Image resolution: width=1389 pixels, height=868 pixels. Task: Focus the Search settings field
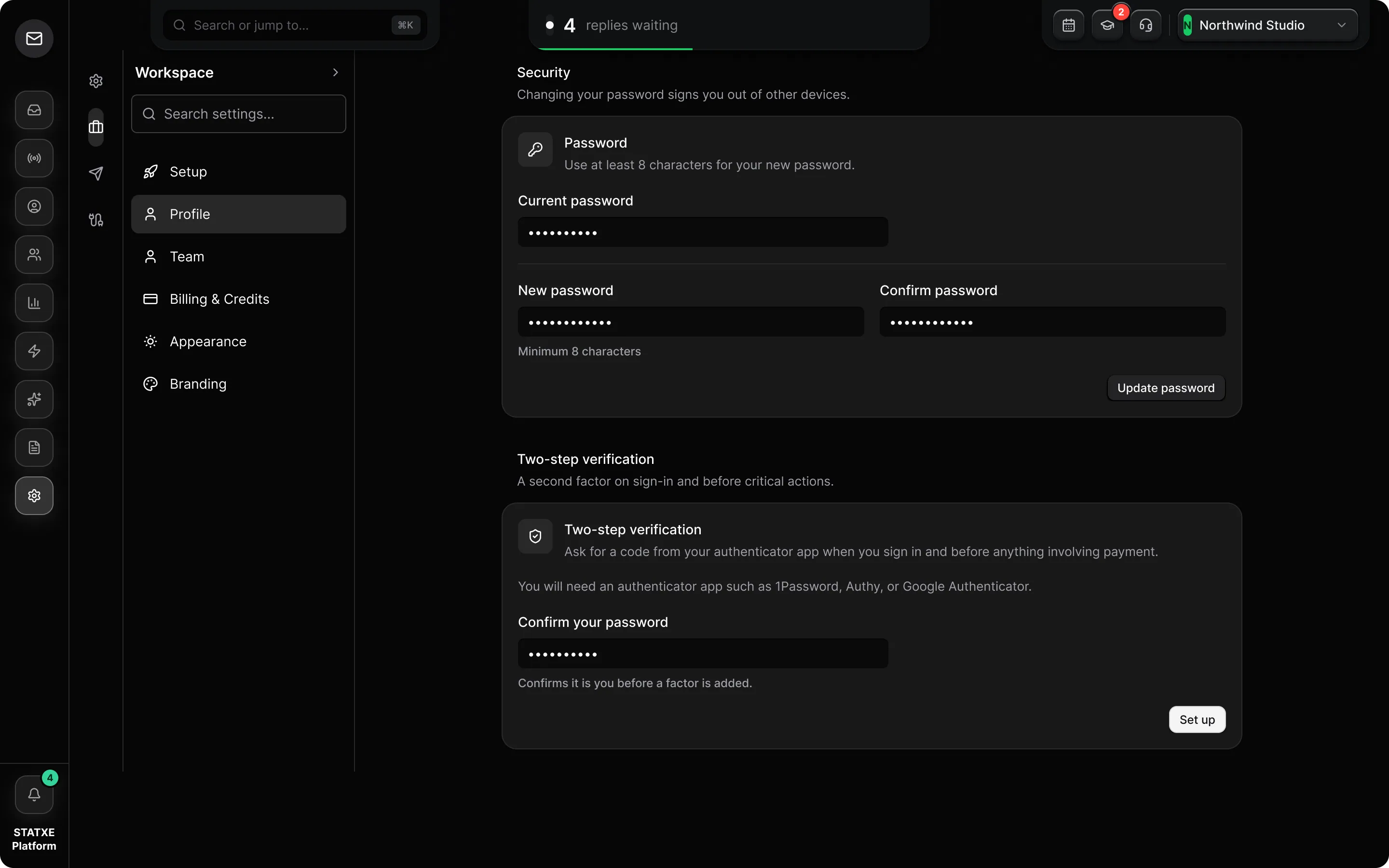(238, 114)
